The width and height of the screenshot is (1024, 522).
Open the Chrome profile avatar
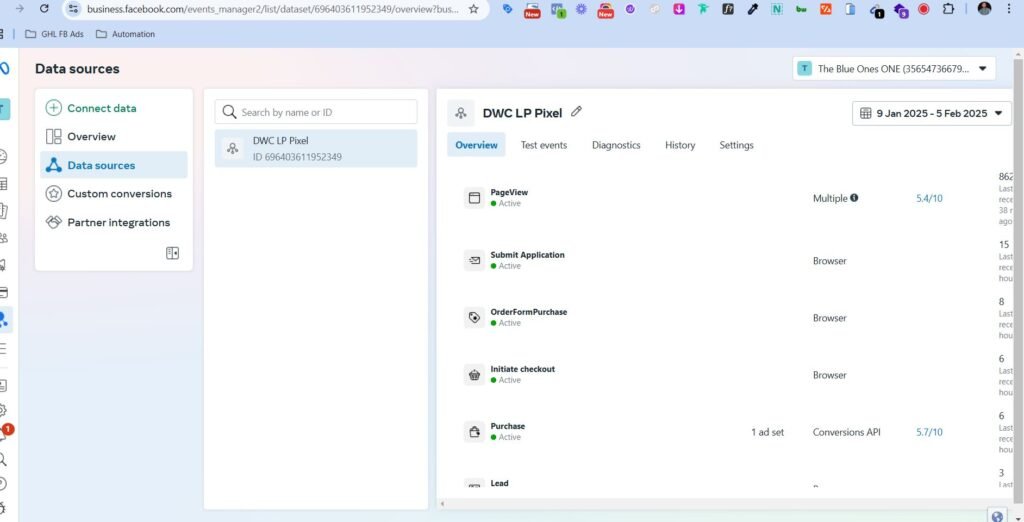tap(984, 8)
